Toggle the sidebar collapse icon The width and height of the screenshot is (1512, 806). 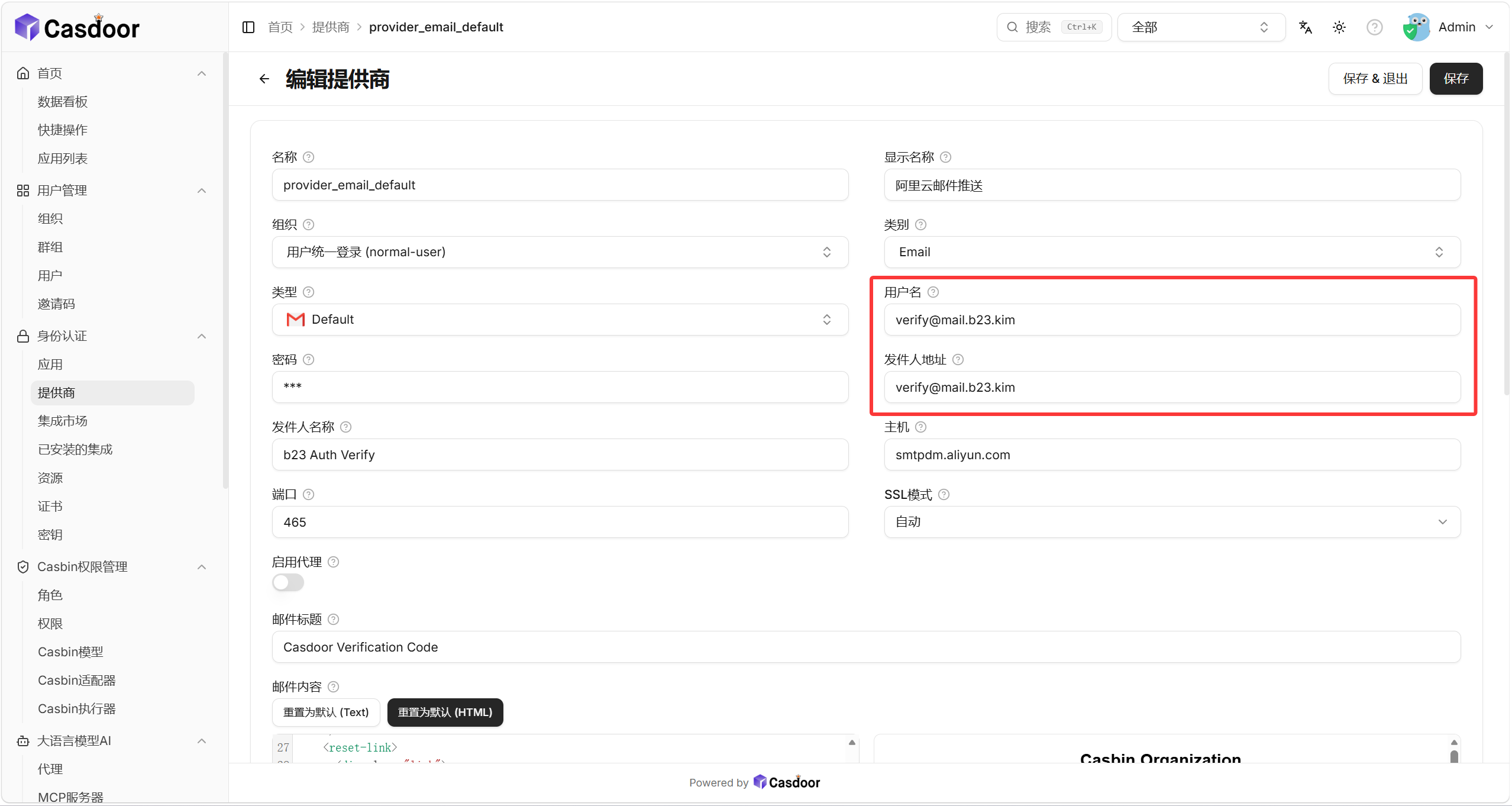pyautogui.click(x=248, y=27)
